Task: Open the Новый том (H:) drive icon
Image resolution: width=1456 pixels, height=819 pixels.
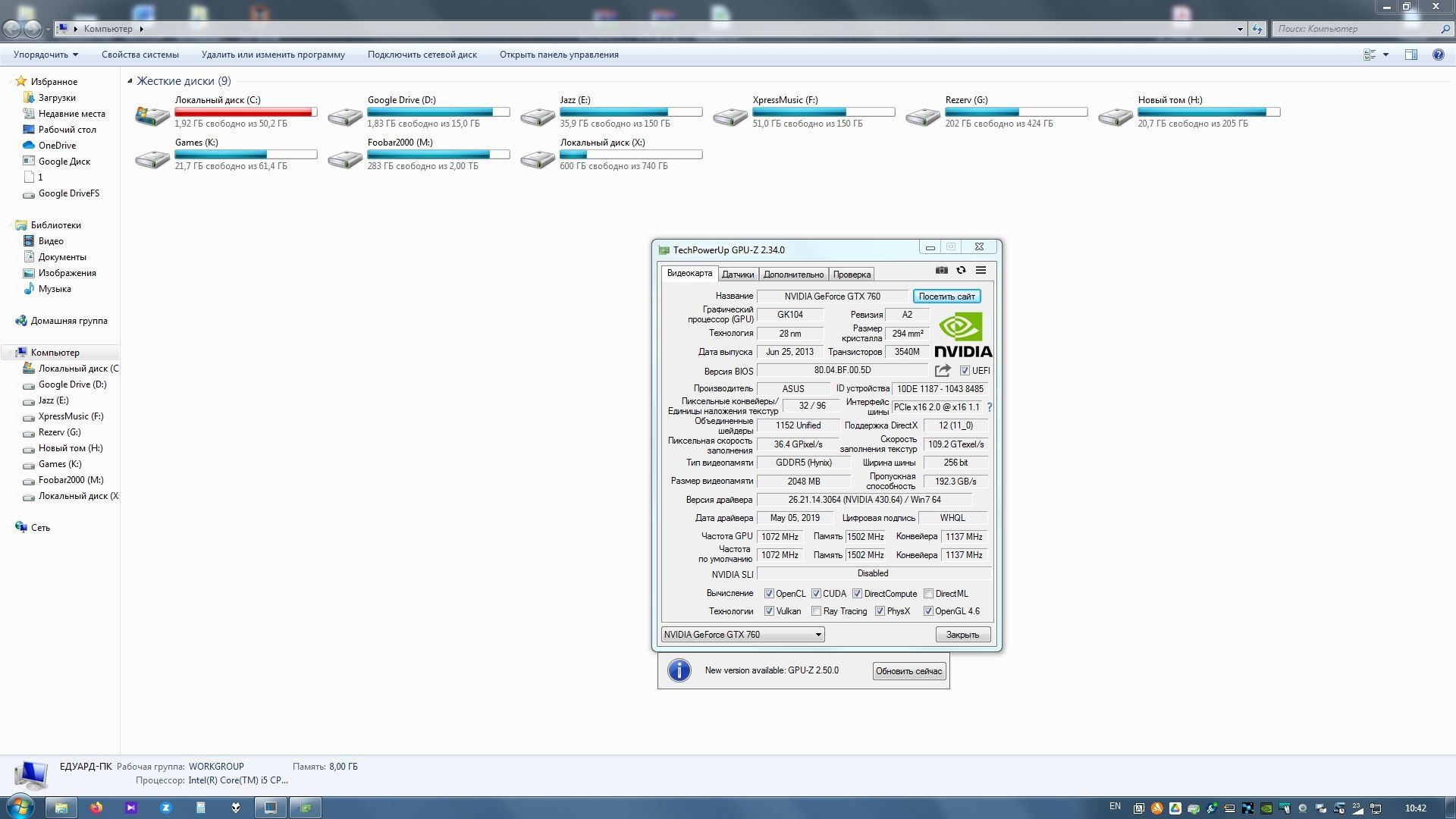Action: [x=1116, y=115]
